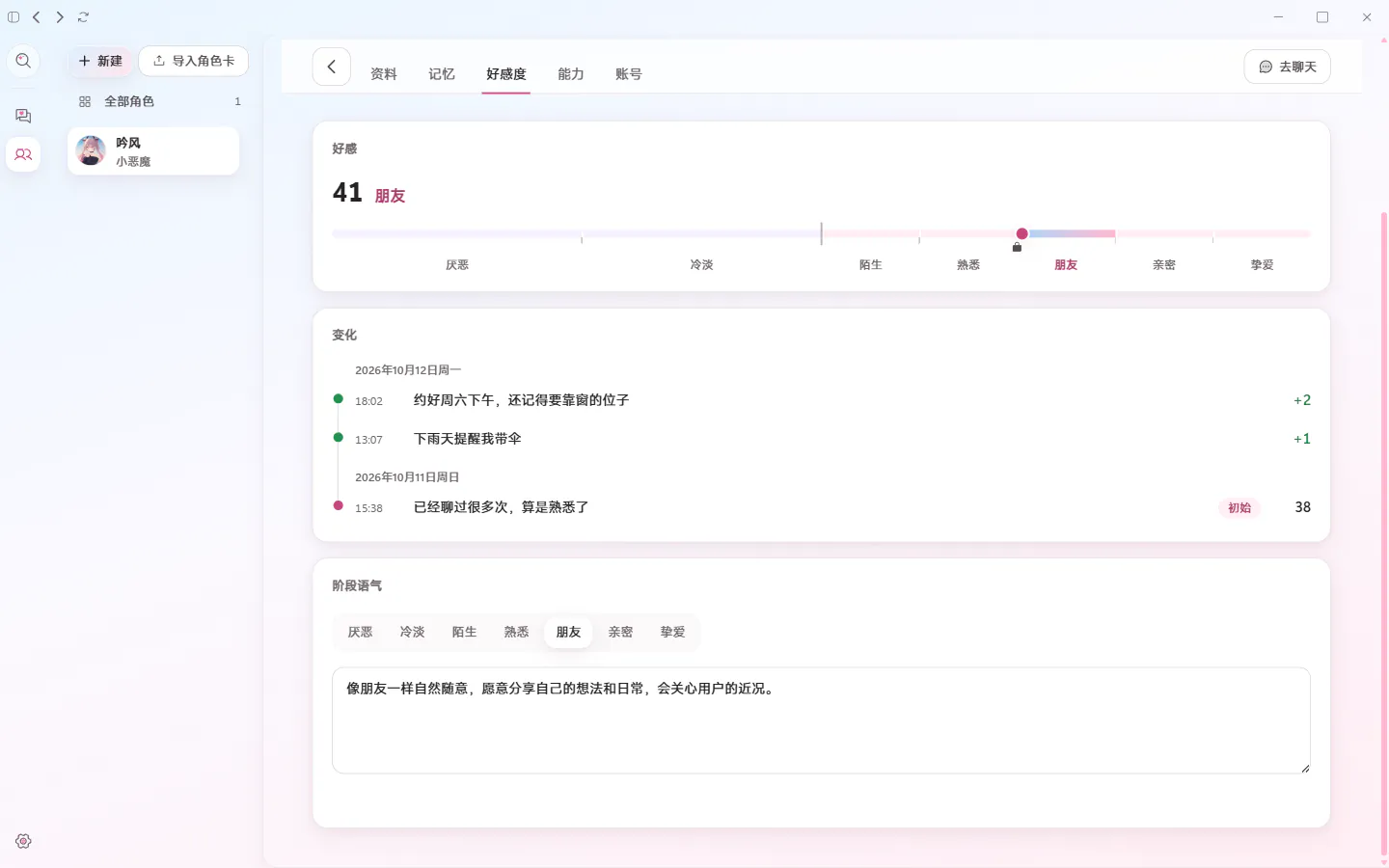Select 挚爱 in the 阶段语气 selector
Viewport: 1389px width, 868px height.
(x=672, y=633)
